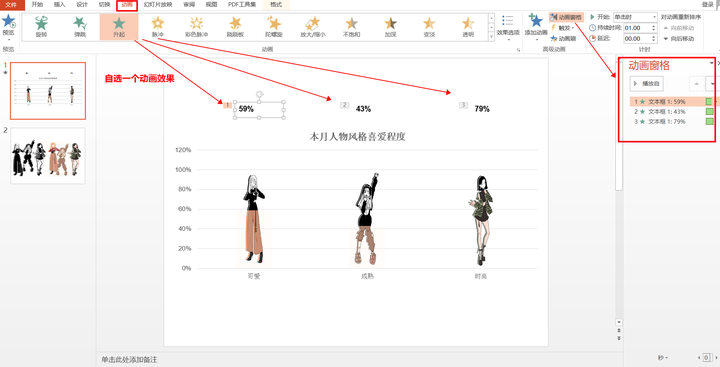Click the 动画刷 animation painter
The image size is (720, 367).
(564, 39)
